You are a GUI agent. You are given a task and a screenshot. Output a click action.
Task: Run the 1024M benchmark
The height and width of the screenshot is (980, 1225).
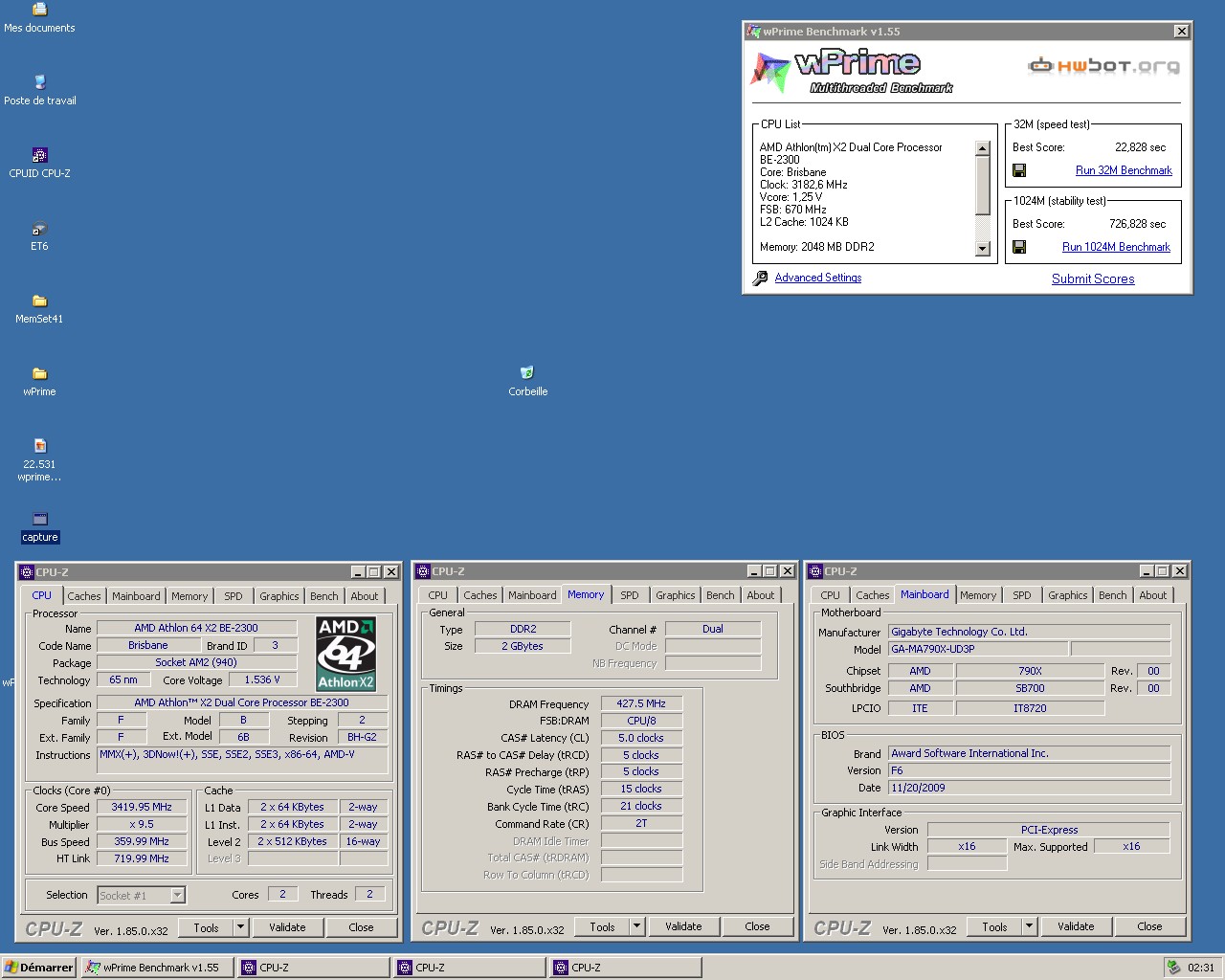[x=1116, y=247]
